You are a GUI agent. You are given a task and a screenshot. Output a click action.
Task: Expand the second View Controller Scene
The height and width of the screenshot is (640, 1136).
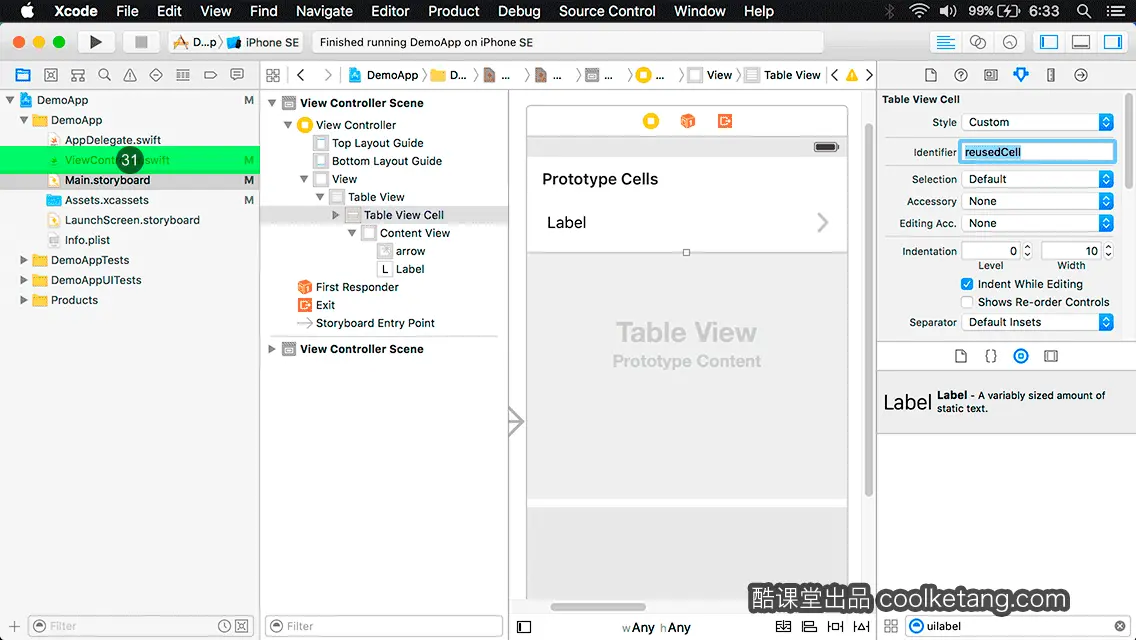[x=272, y=349]
